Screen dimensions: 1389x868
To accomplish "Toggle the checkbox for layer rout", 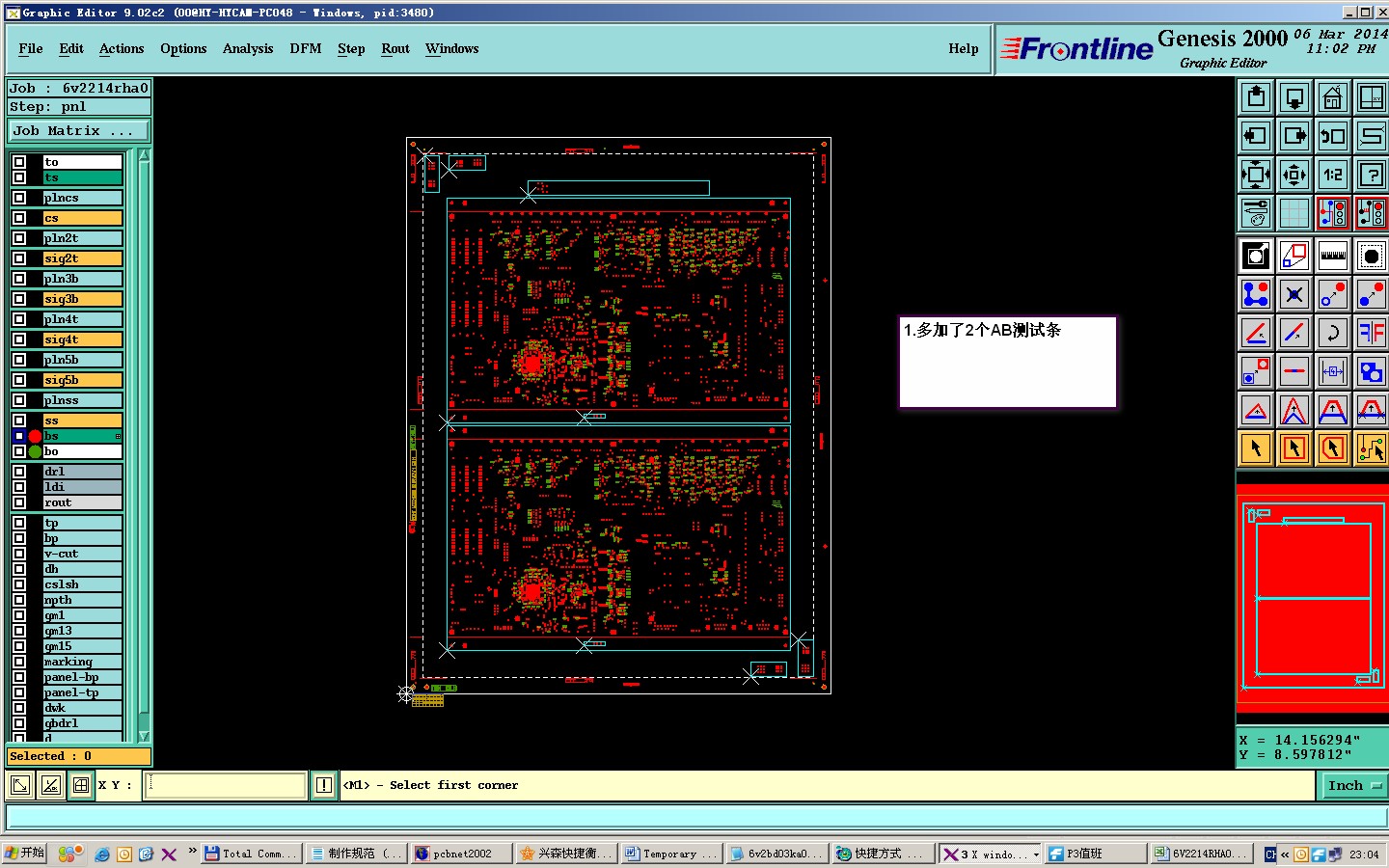I will 19,502.
